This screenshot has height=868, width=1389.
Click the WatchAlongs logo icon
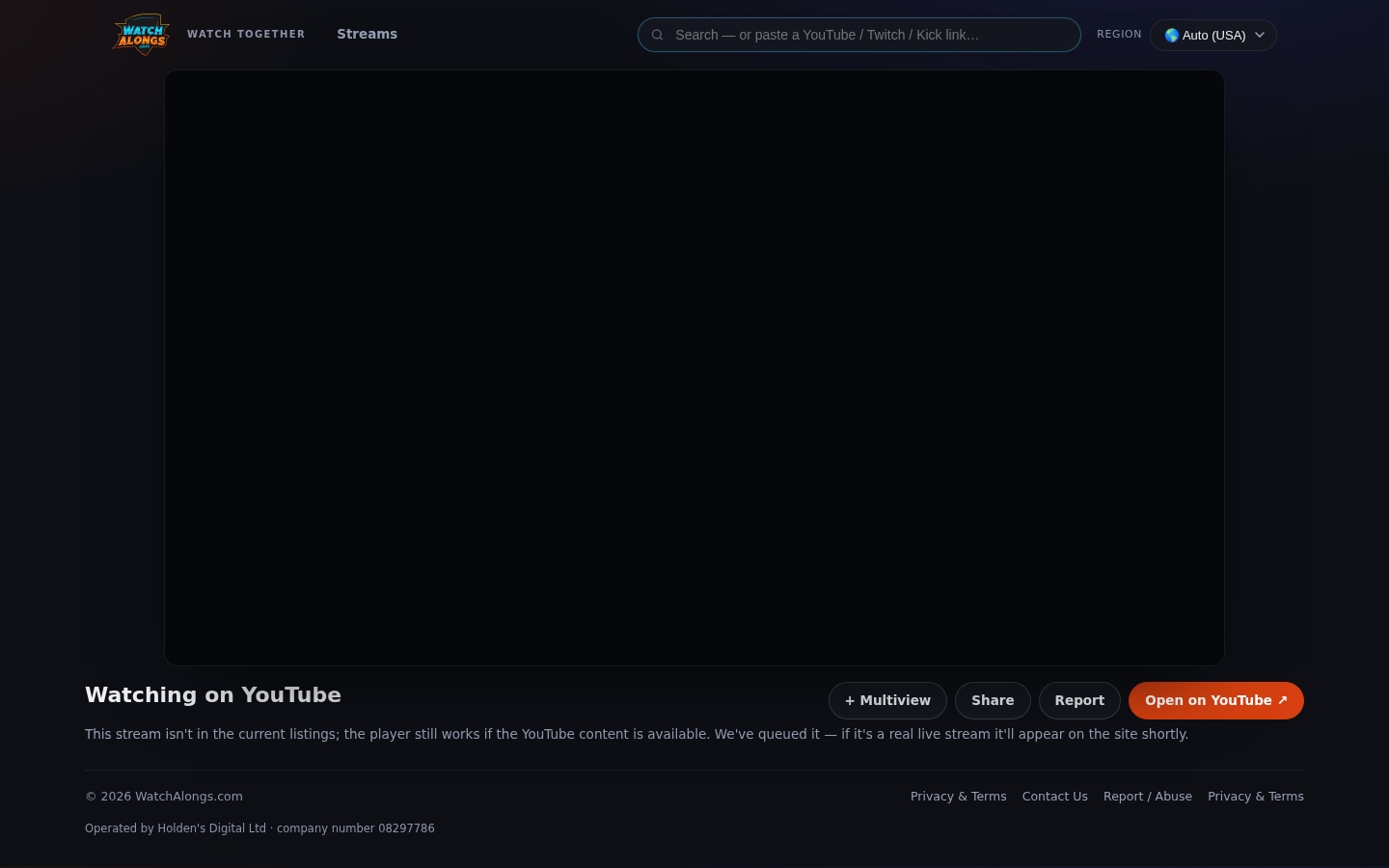(x=142, y=35)
